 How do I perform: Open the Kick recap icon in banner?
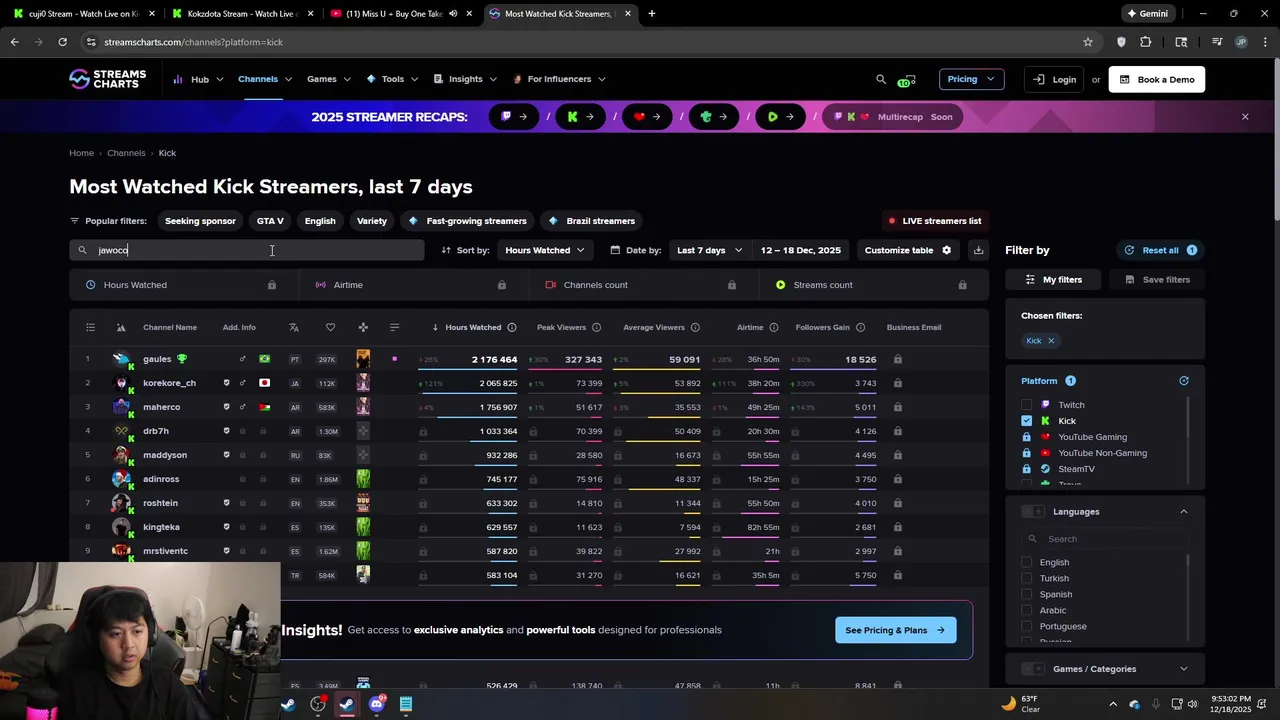click(x=581, y=117)
